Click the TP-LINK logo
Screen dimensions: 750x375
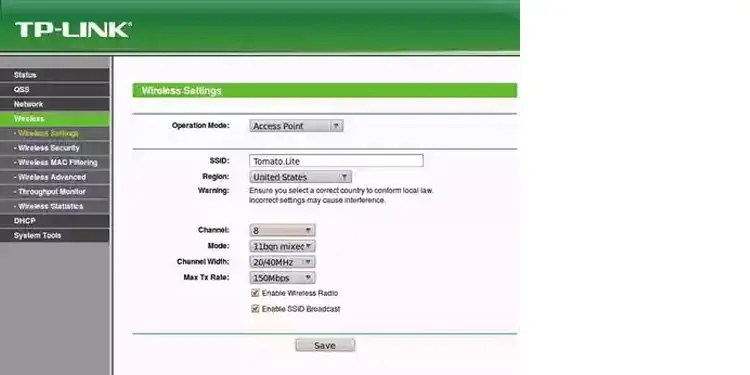[x=73, y=30]
